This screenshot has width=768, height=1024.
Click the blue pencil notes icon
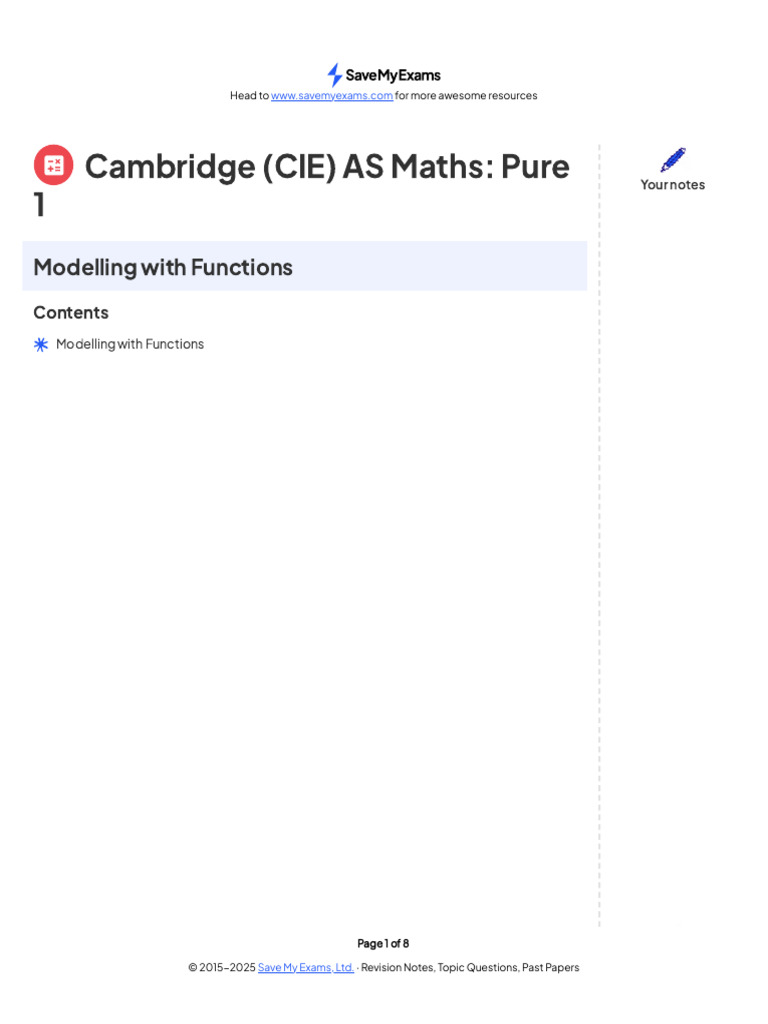(673, 160)
